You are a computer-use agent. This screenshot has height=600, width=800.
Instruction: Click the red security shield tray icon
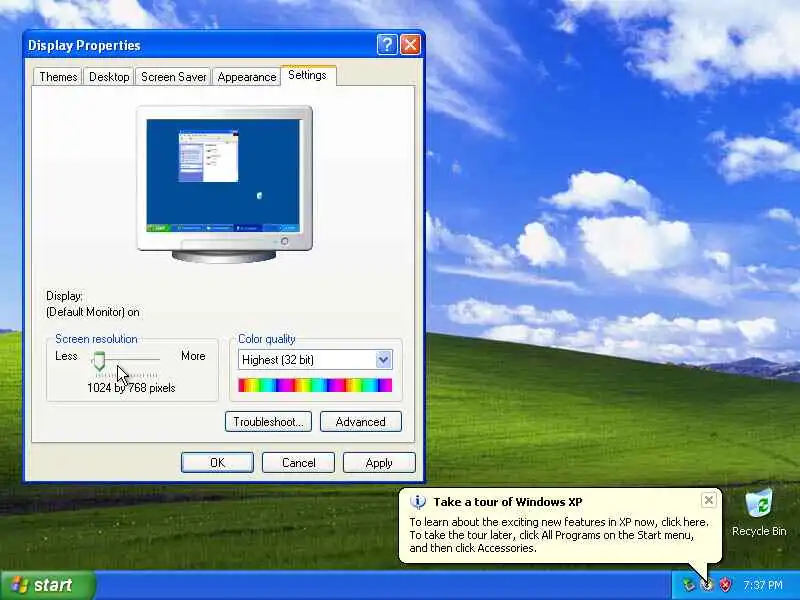coord(724,585)
